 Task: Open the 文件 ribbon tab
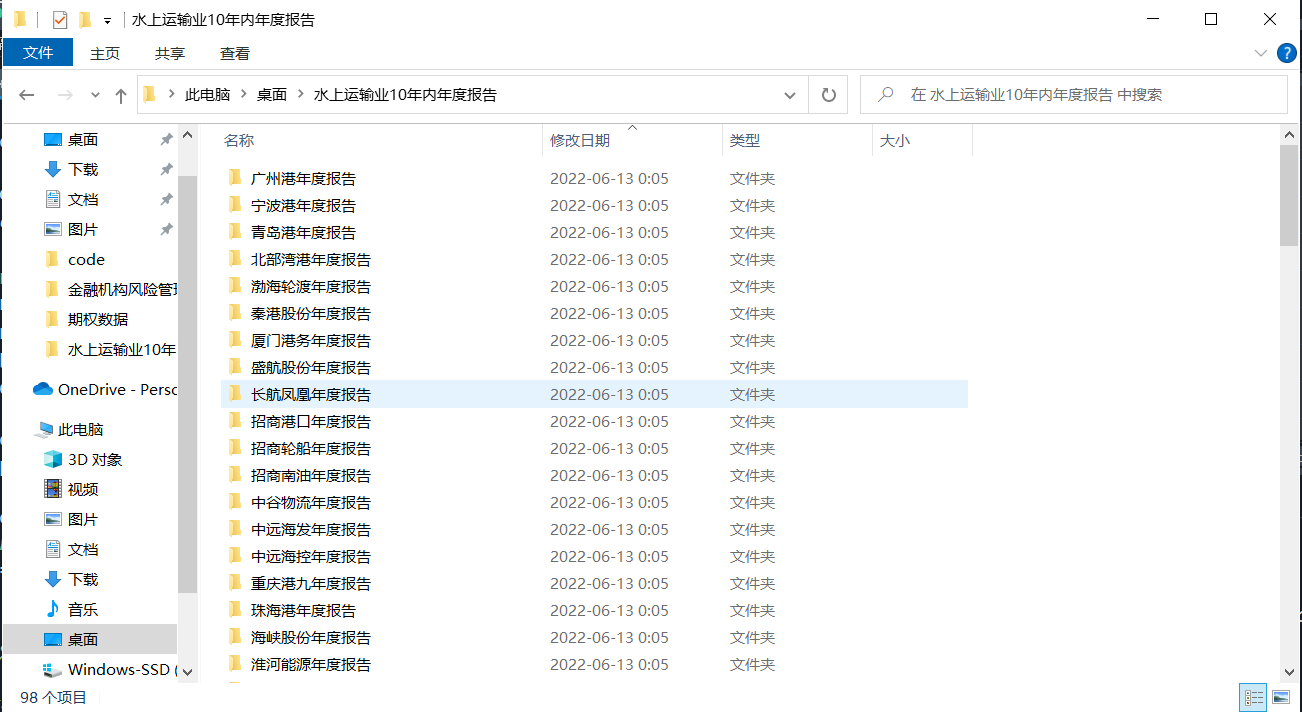tap(38, 53)
